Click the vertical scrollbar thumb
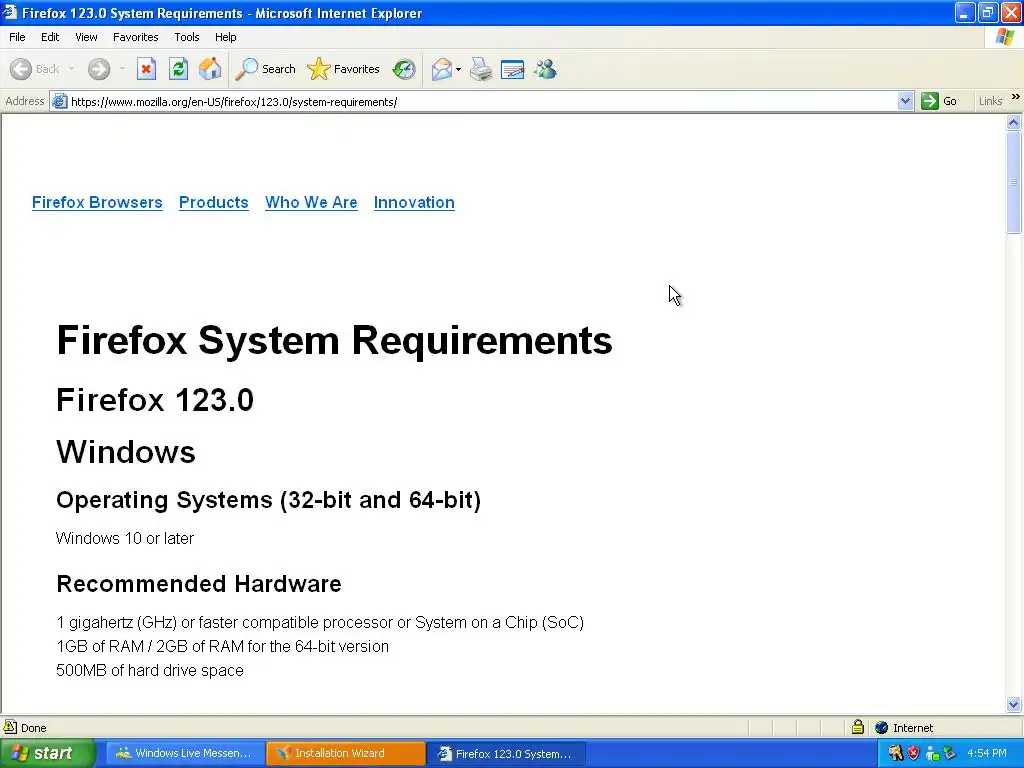Viewport: 1024px width, 768px height. click(x=1014, y=182)
